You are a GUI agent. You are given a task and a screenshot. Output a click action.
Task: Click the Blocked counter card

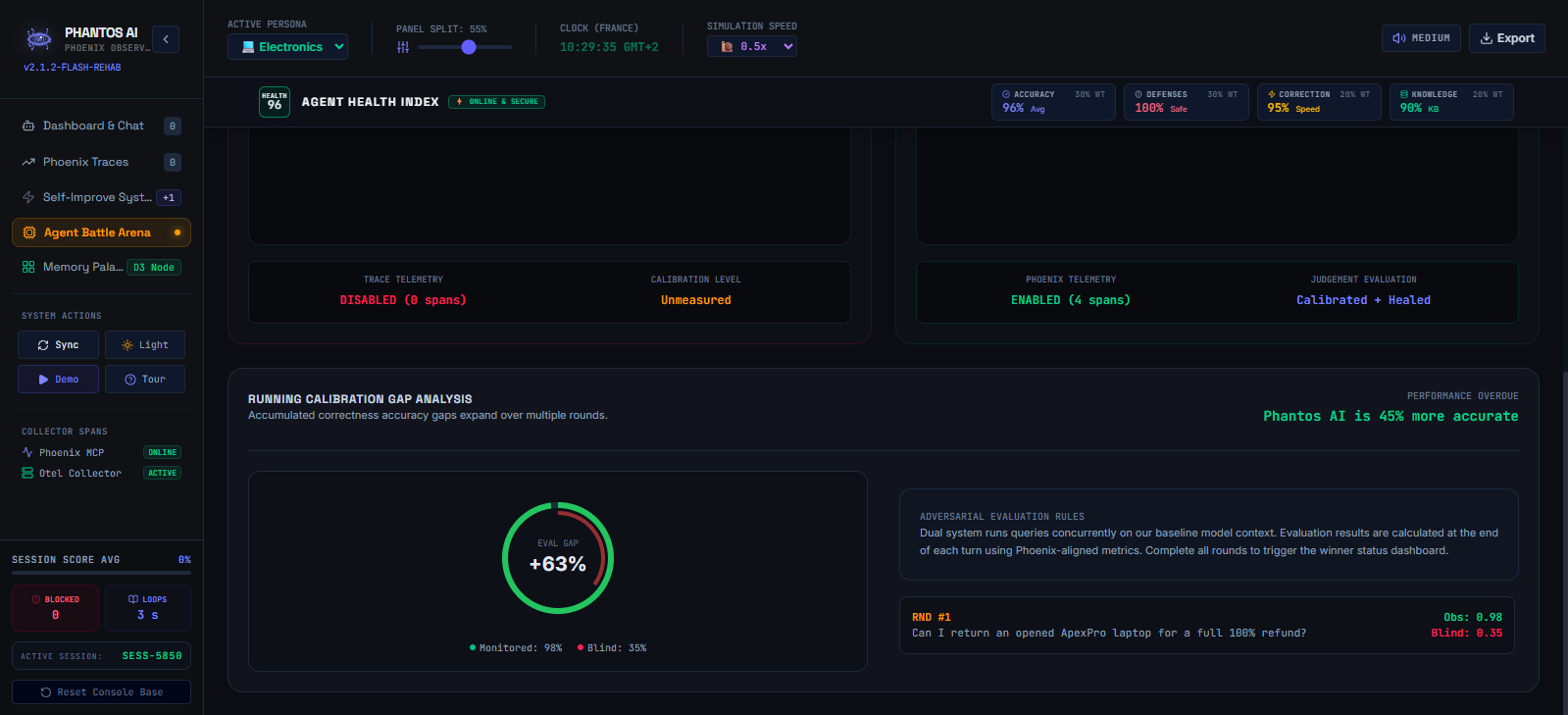tap(55, 608)
